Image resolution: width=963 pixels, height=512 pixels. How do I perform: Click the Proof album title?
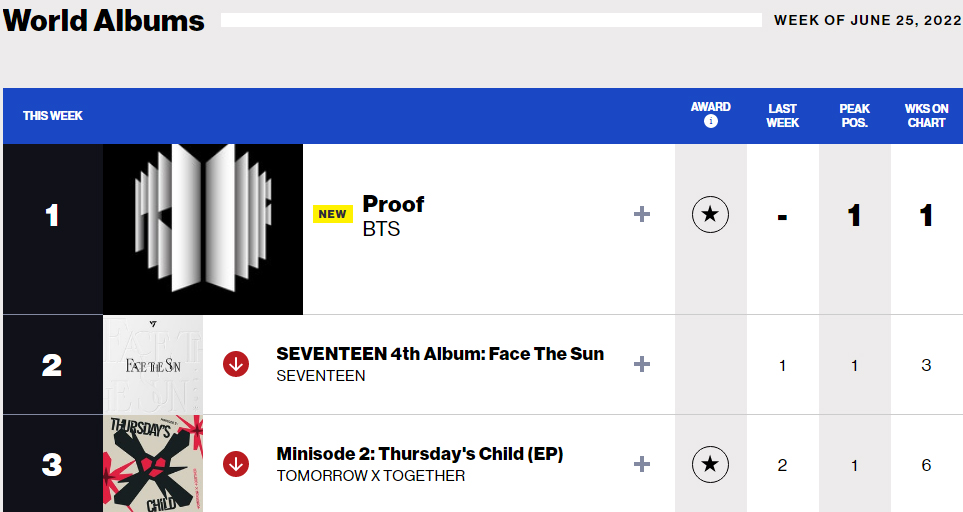coord(393,204)
